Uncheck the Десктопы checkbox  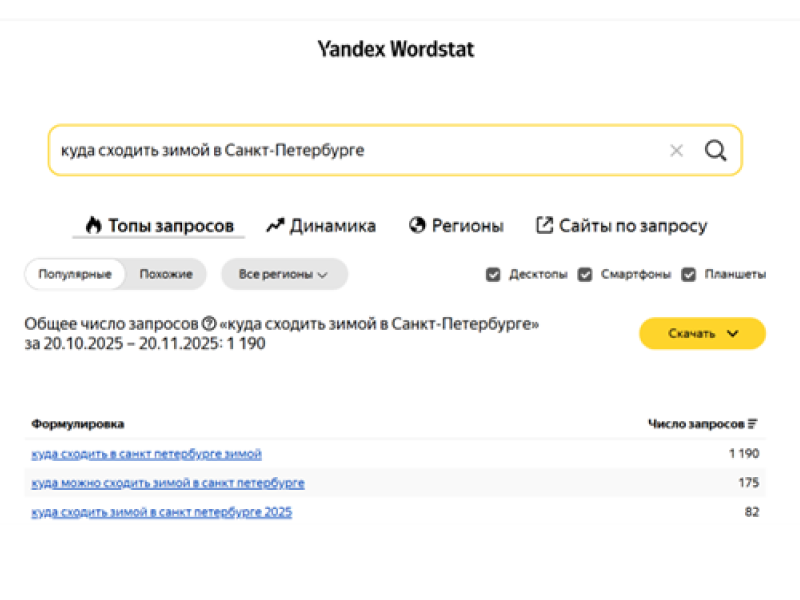[493, 273]
